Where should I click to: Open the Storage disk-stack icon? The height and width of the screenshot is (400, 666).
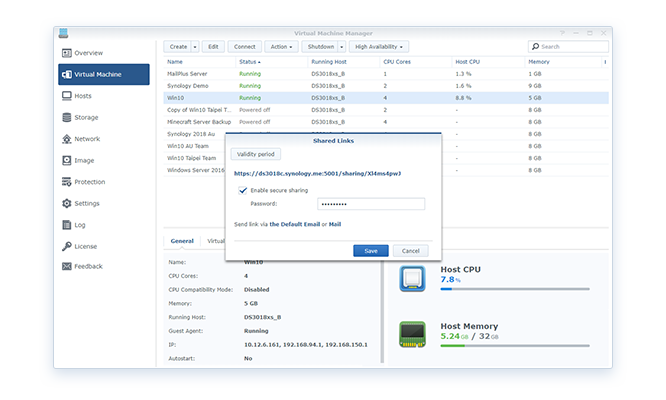click(x=67, y=117)
